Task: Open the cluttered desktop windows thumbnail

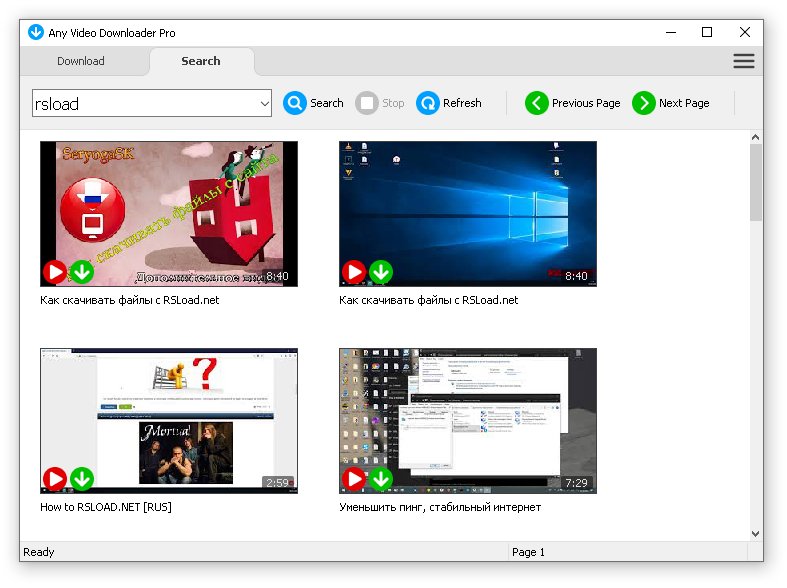Action: pos(468,421)
